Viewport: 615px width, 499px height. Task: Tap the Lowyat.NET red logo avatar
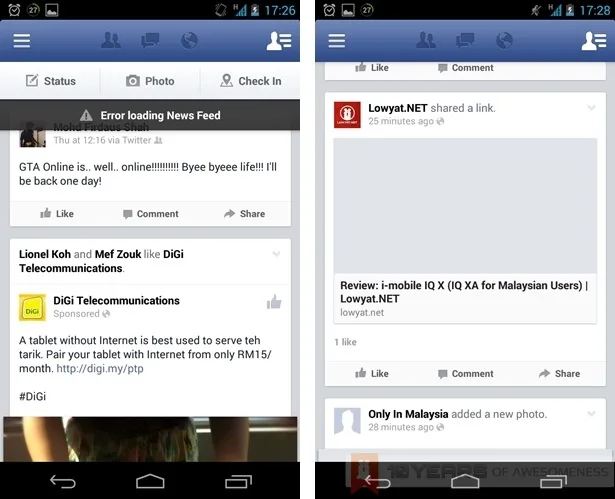(x=347, y=115)
